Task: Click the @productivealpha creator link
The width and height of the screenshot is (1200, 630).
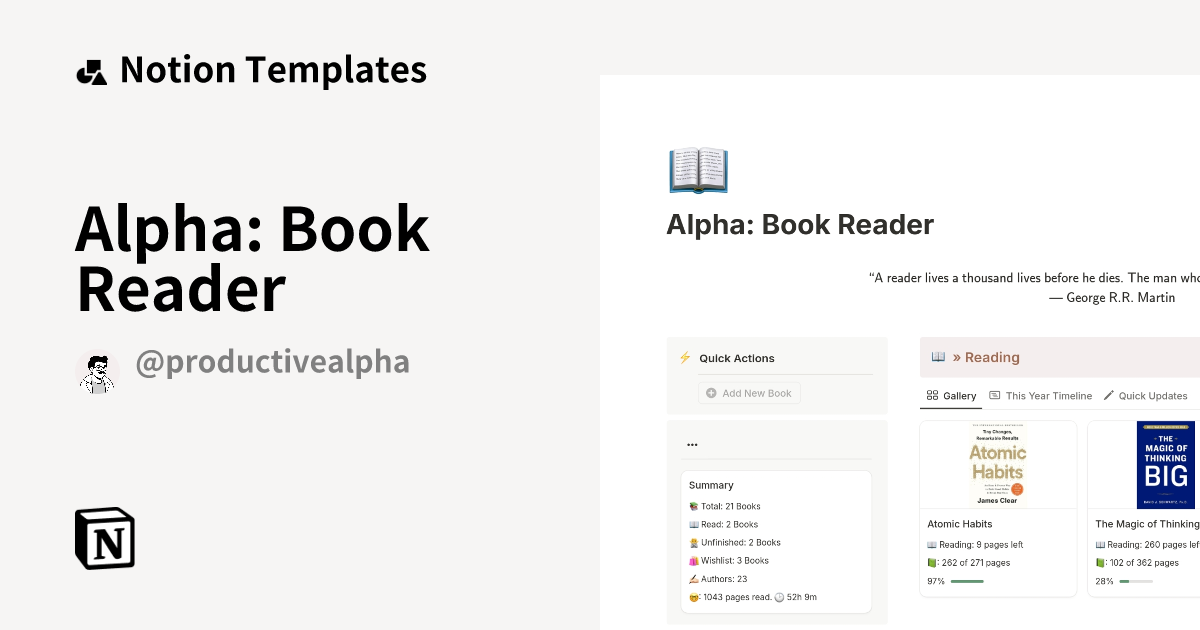Action: click(273, 362)
